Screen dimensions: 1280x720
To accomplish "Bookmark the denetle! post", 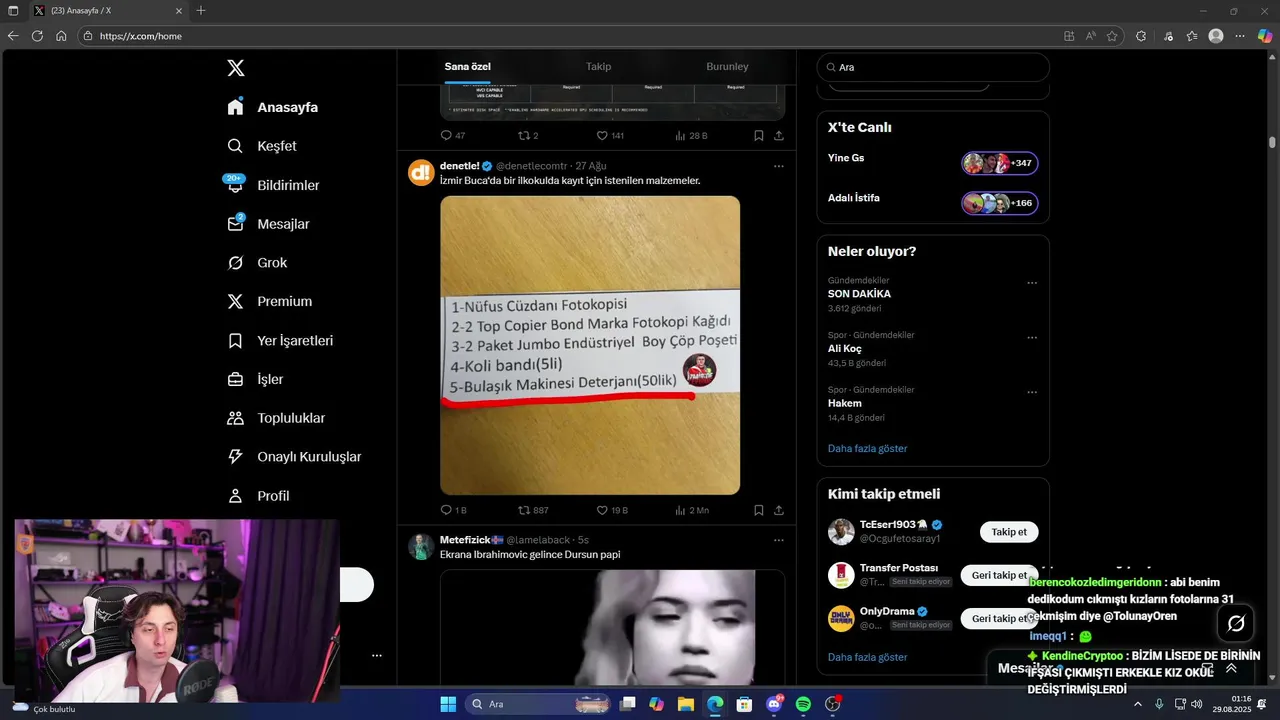I will tap(759, 510).
